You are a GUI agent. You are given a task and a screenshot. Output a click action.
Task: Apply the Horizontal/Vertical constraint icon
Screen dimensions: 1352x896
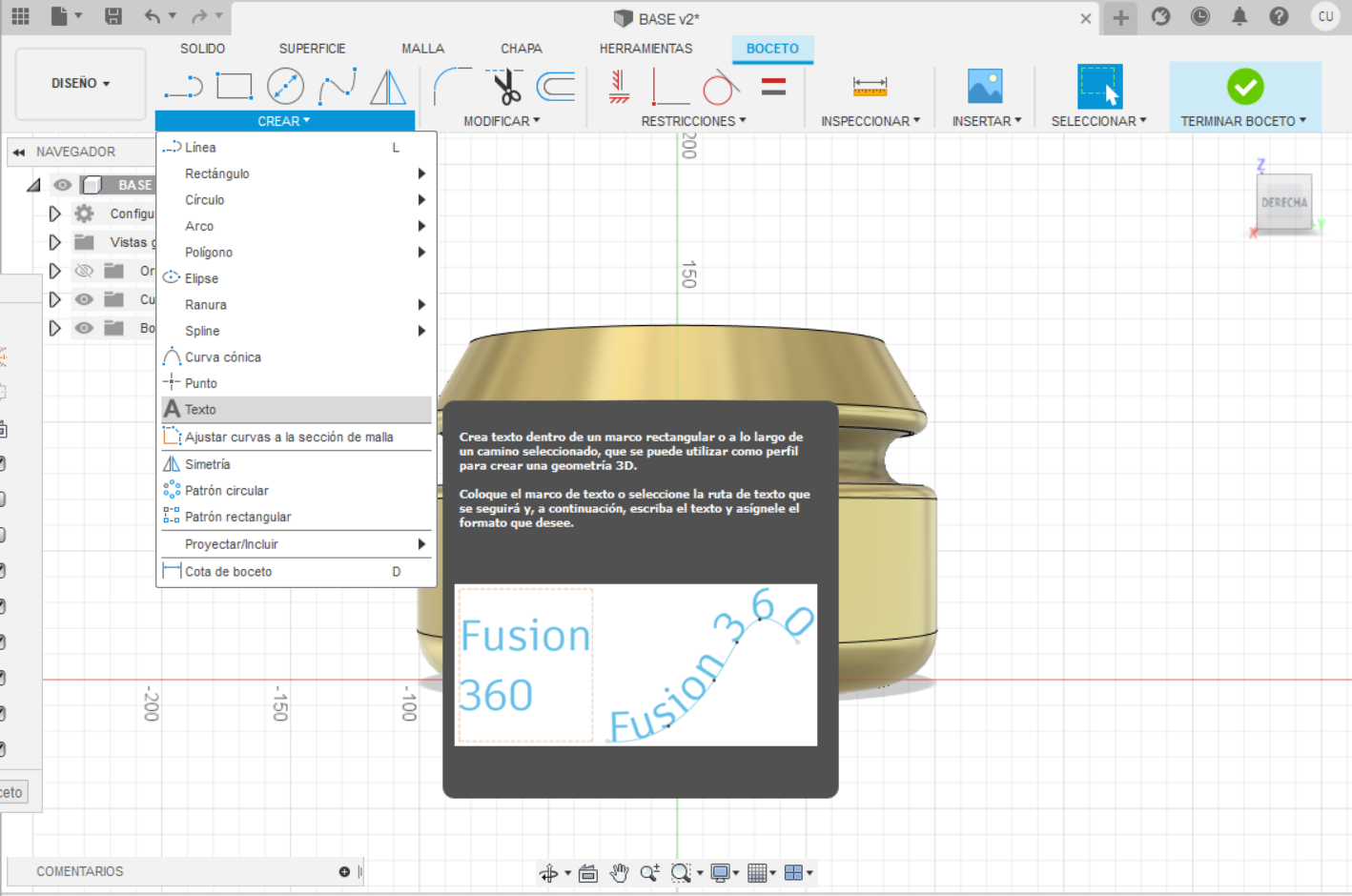[619, 87]
